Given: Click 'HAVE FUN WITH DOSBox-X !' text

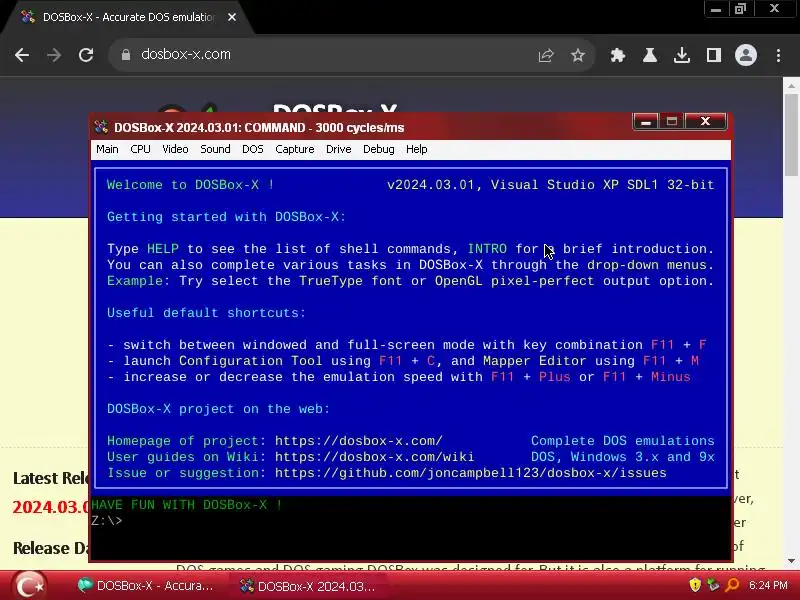Looking at the screenshot, I should pyautogui.click(x=187, y=505).
